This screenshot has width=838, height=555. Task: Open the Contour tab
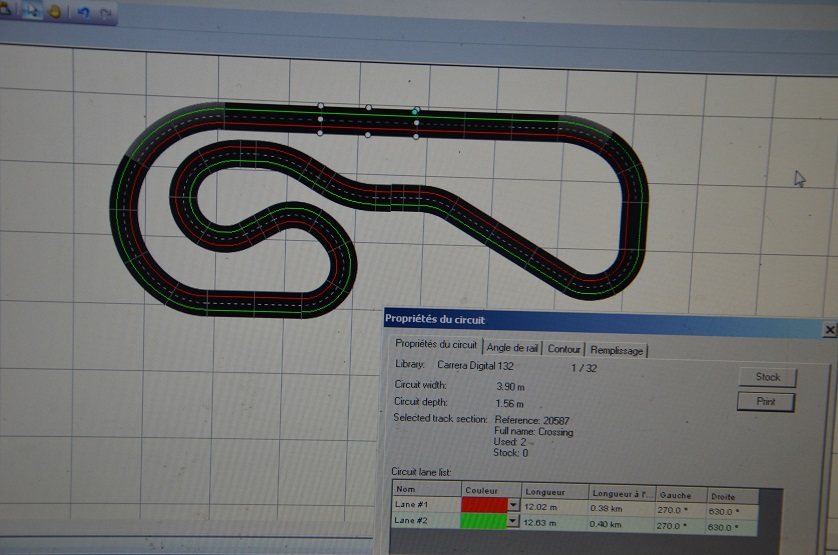click(x=564, y=349)
